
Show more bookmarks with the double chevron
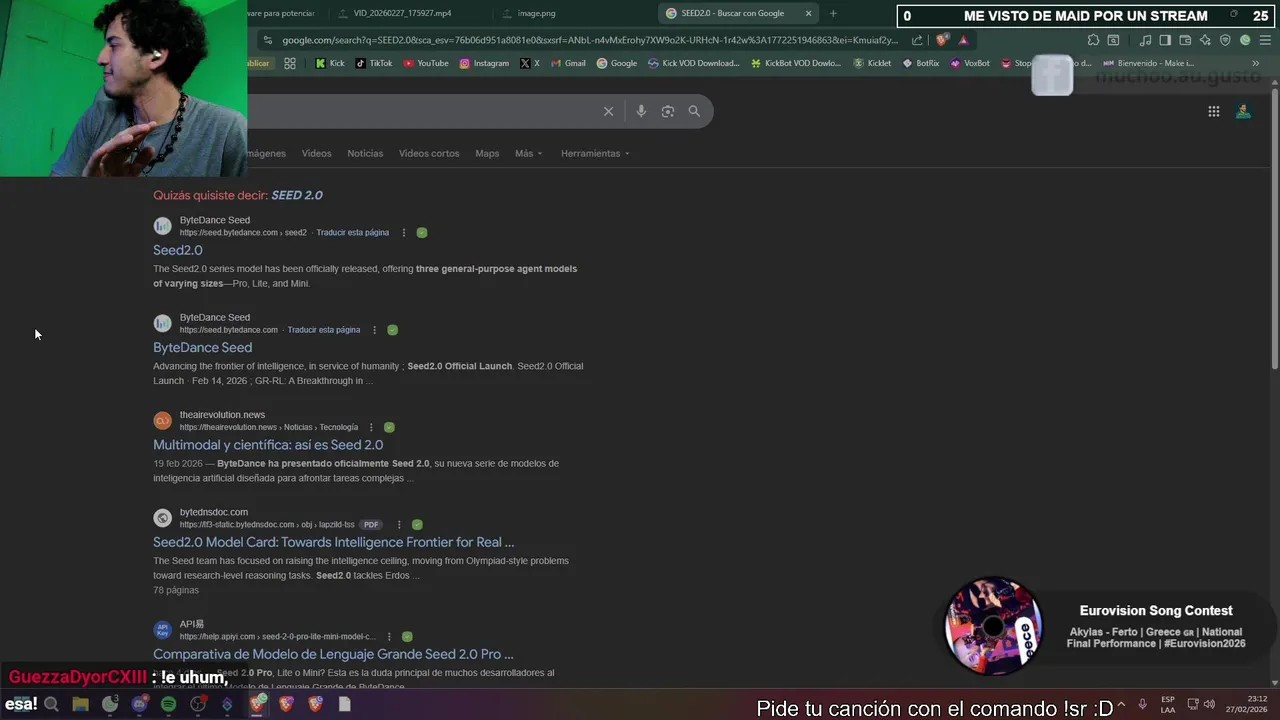click(1256, 63)
